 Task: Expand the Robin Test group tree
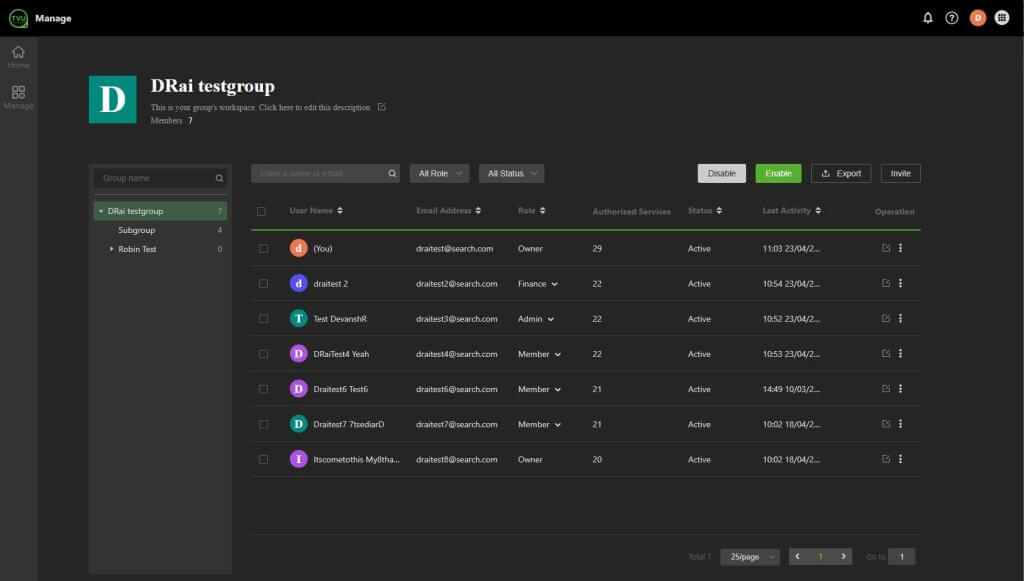[x=112, y=249]
